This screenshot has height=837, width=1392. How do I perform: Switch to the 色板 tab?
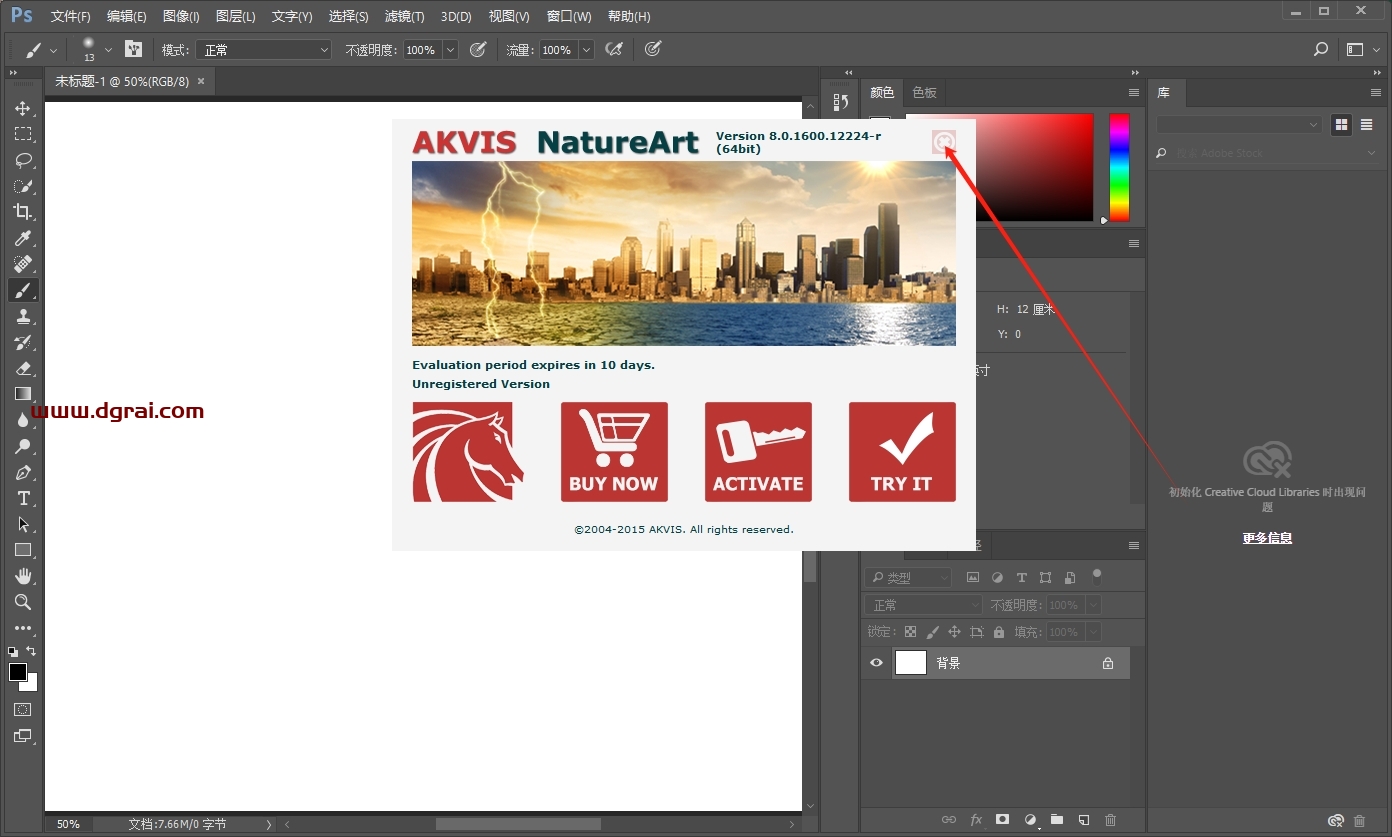(925, 92)
